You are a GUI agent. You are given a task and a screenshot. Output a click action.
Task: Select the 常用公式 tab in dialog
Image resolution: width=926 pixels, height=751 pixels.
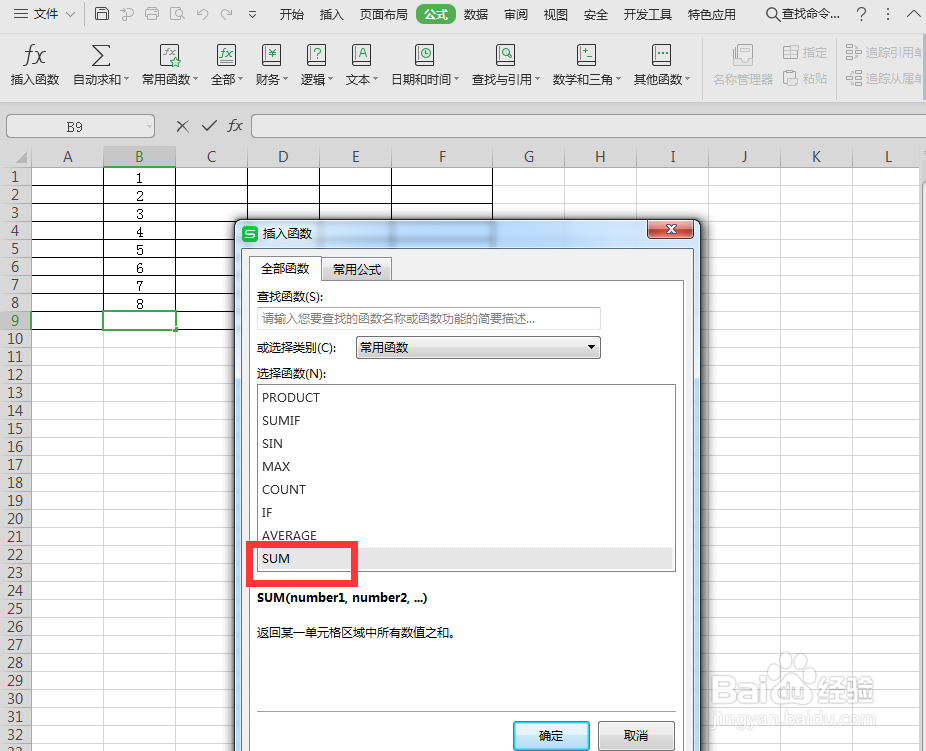[x=357, y=270]
